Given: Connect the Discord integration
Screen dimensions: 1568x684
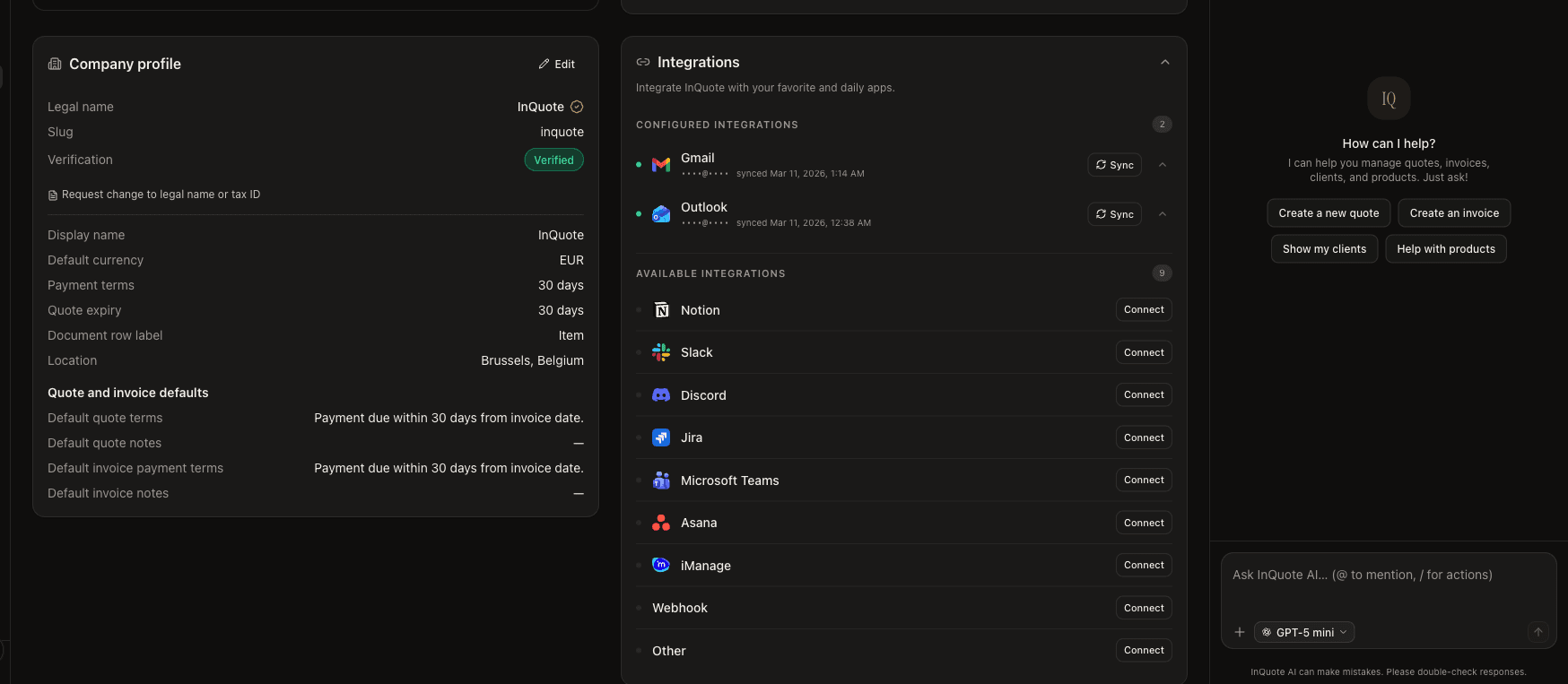Looking at the screenshot, I should click(1144, 394).
